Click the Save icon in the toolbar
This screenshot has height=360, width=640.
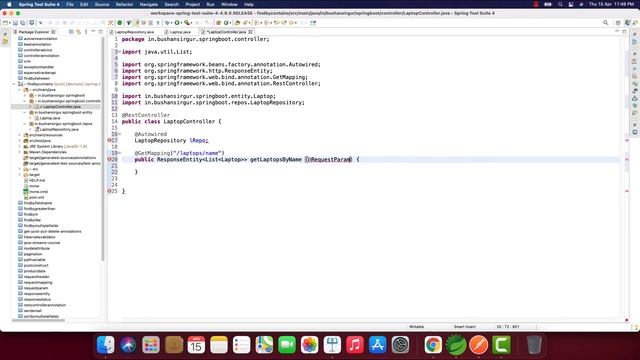(x=16, y=23)
